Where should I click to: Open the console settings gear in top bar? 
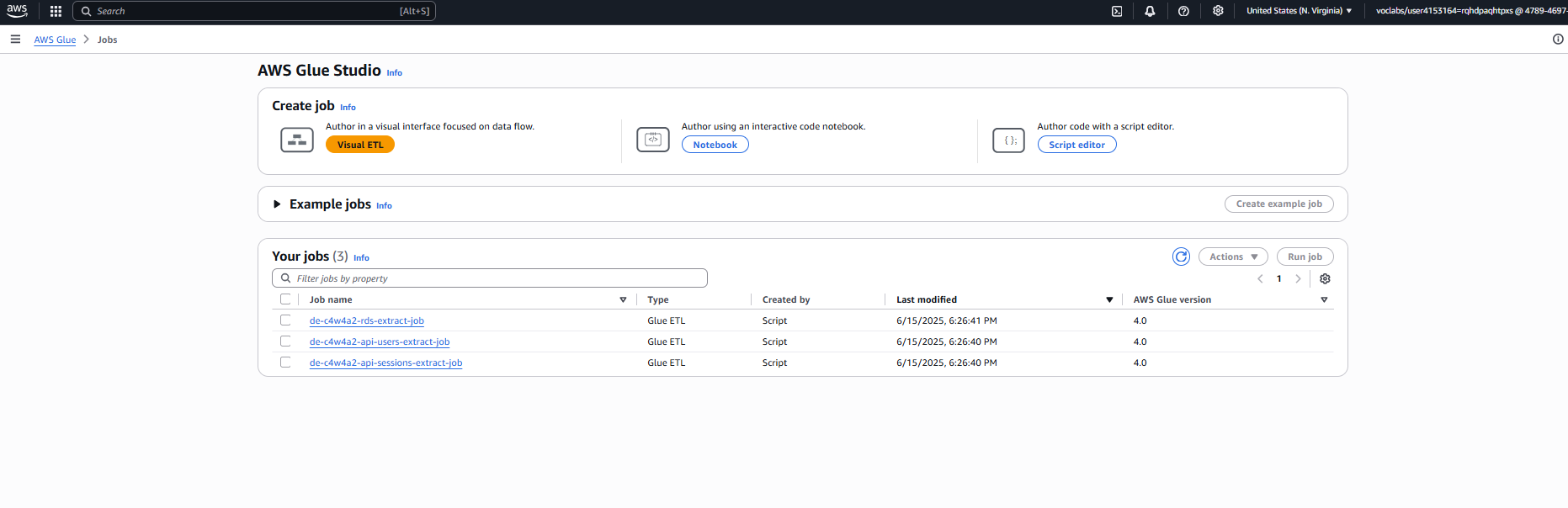coord(1218,11)
